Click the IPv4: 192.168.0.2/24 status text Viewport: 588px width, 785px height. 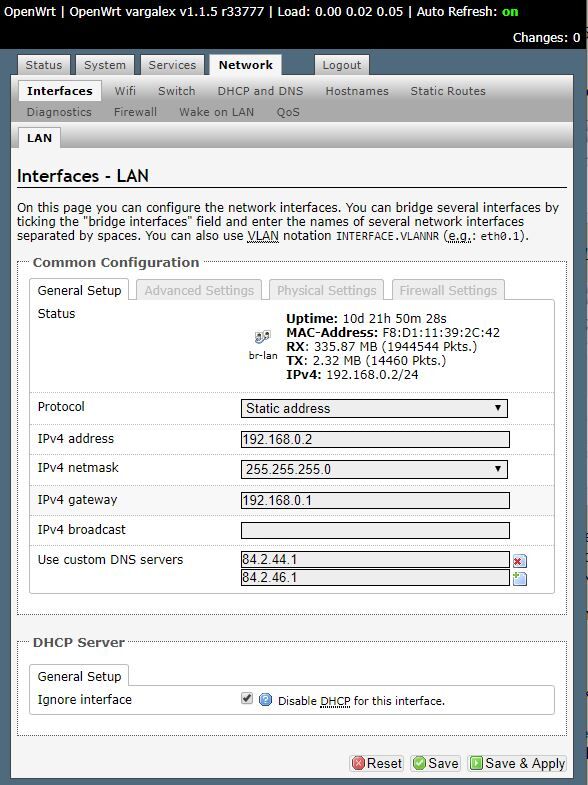pyautogui.click(x=352, y=374)
